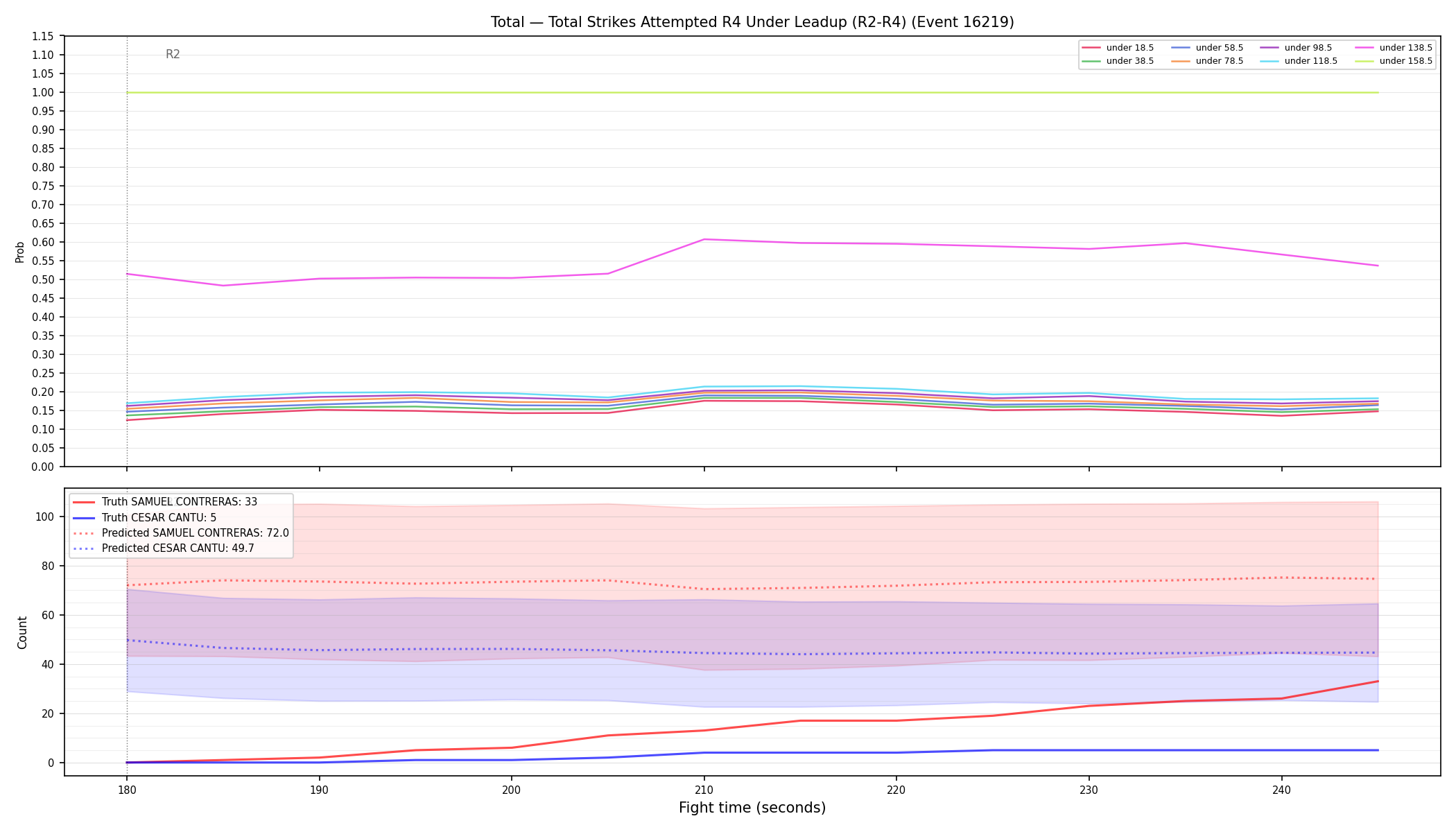Click the 'Fight time (seconds)' axis label

(x=752, y=808)
